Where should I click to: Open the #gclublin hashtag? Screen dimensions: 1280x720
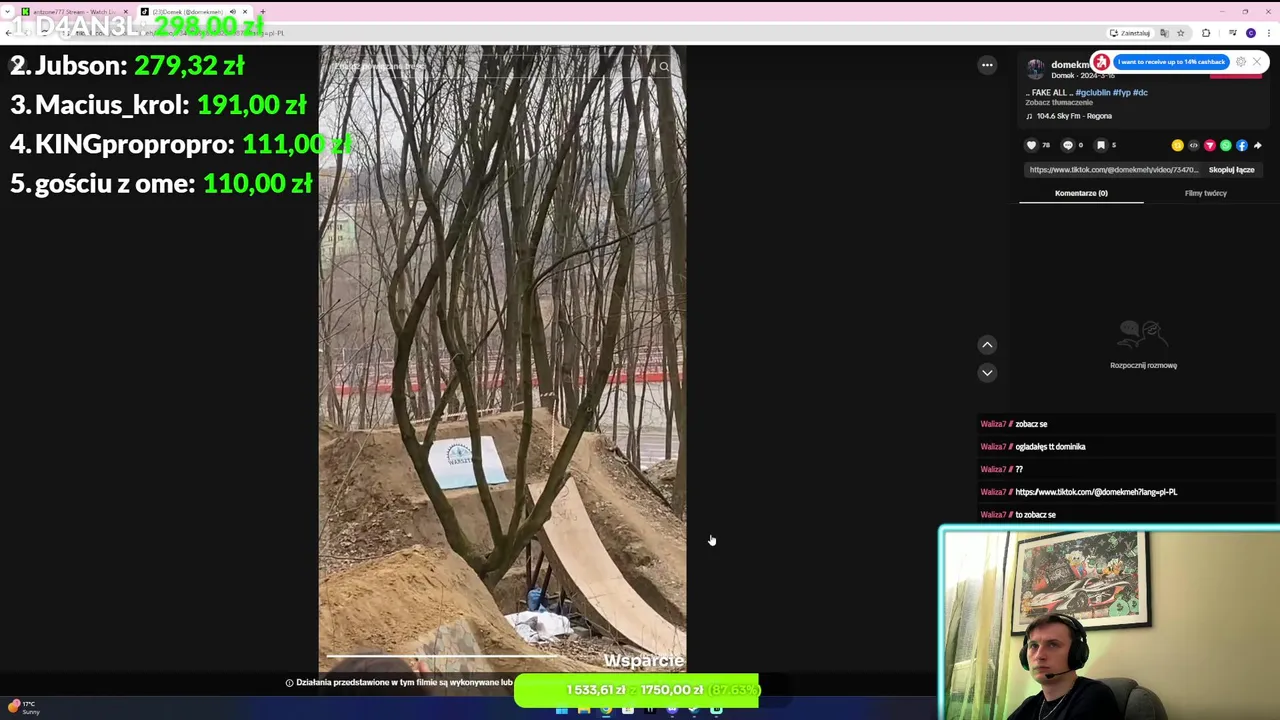click(1093, 92)
